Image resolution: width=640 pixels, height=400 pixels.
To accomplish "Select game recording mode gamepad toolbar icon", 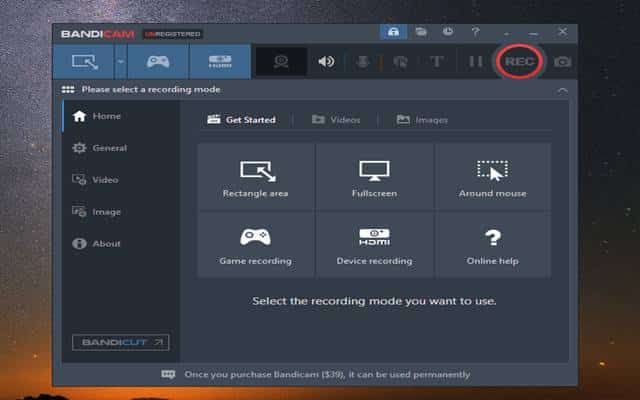I will (158, 62).
